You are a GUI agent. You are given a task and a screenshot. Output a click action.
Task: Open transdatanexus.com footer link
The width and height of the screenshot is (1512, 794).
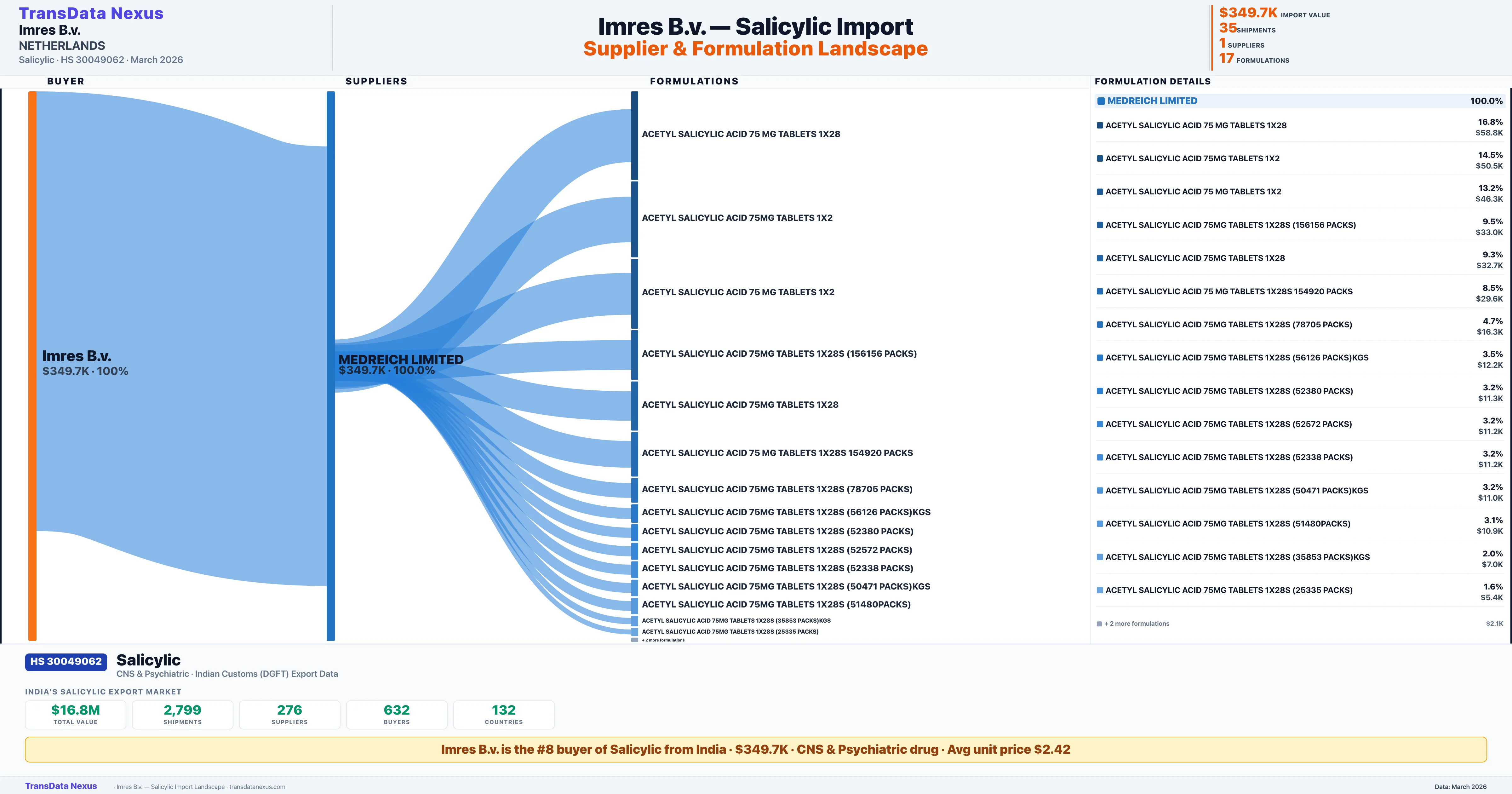pyautogui.click(x=257, y=787)
